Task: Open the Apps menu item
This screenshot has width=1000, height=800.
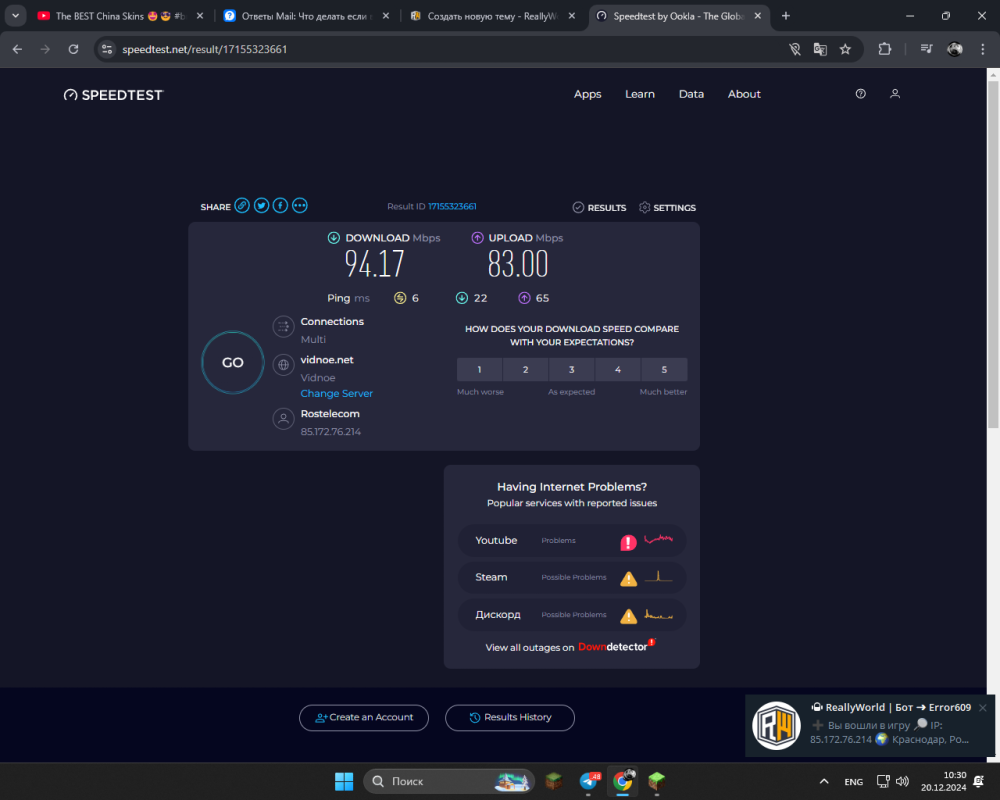Action: point(587,94)
